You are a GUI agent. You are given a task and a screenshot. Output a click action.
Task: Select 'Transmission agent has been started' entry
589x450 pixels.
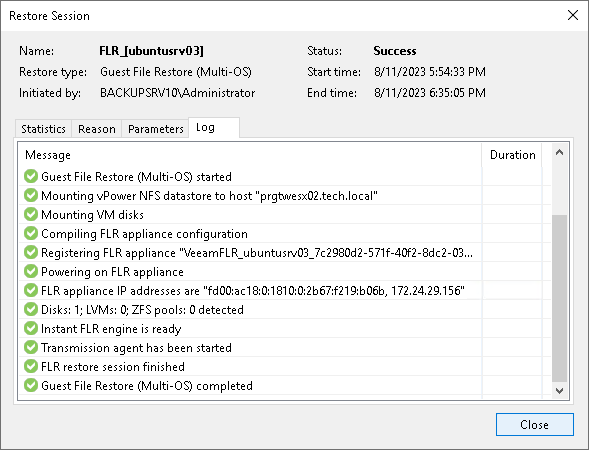tap(285, 347)
